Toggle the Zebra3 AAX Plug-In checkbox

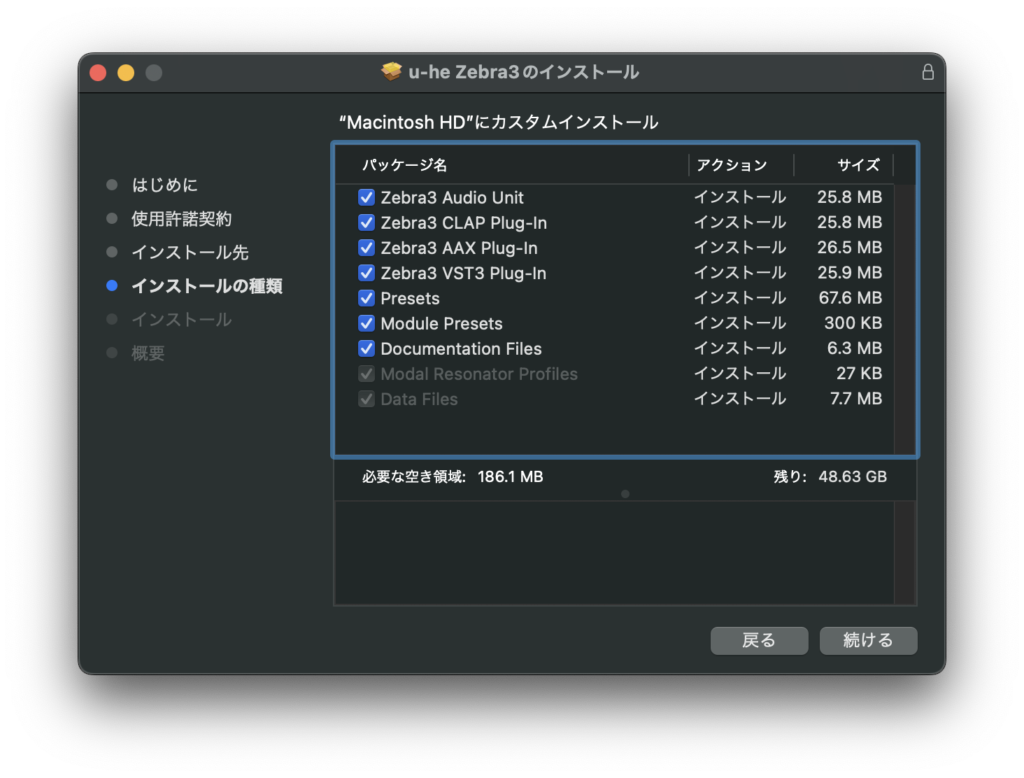pos(366,248)
